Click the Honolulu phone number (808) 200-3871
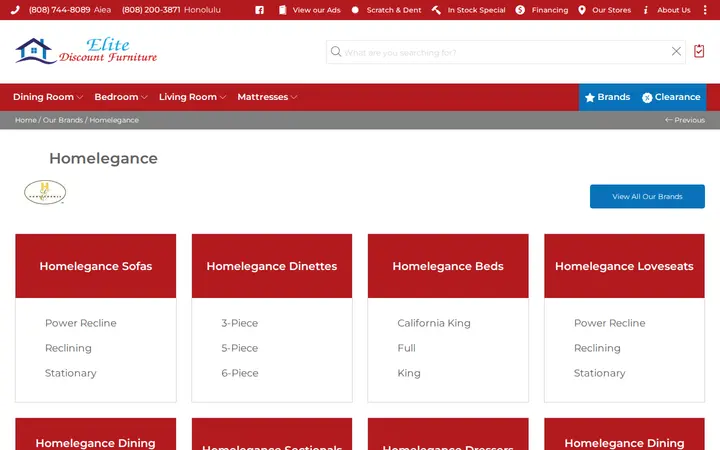Screen dimensions: 720x450 [x=151, y=10]
